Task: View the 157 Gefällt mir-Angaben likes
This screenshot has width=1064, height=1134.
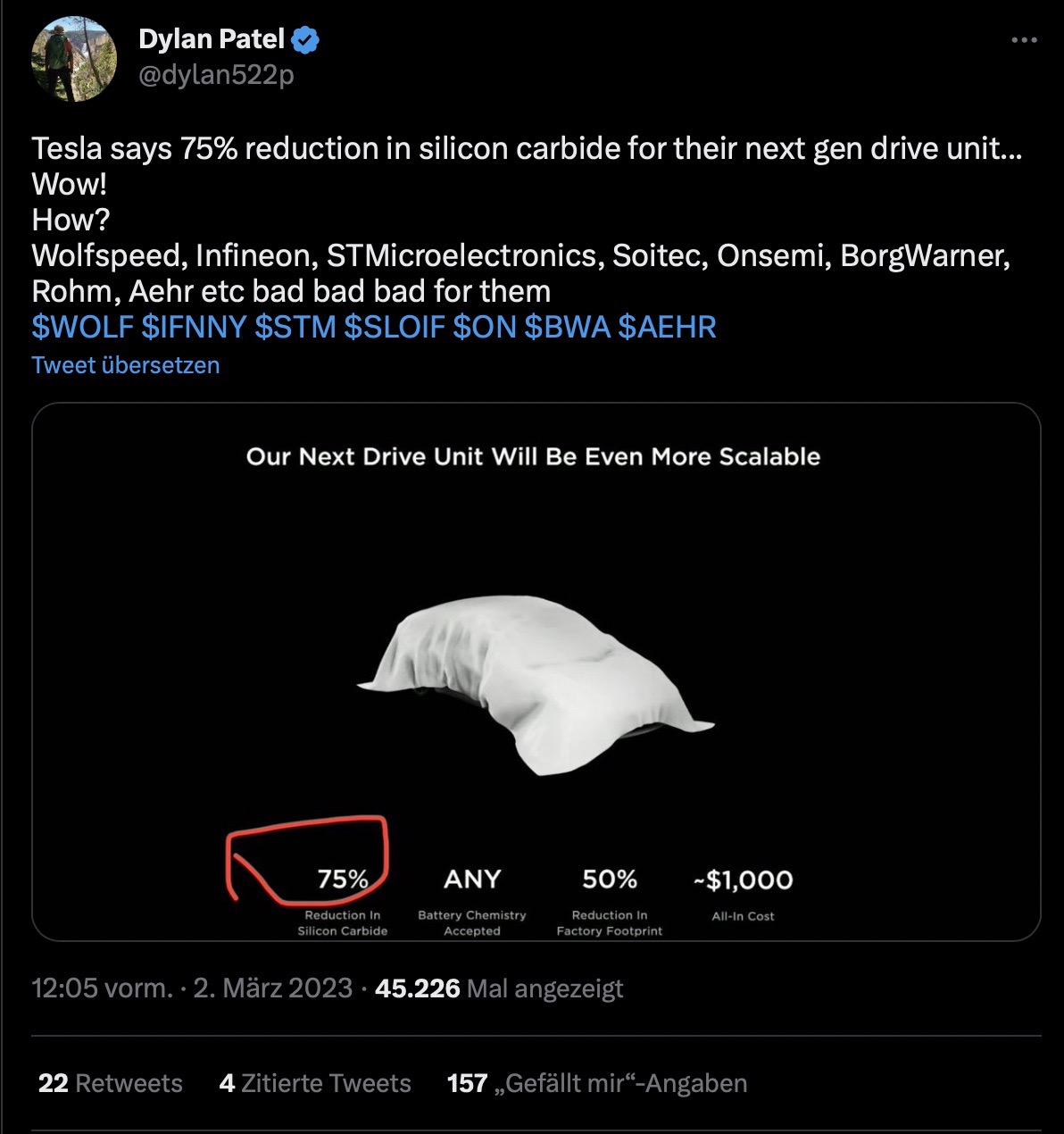Action: [x=596, y=1083]
